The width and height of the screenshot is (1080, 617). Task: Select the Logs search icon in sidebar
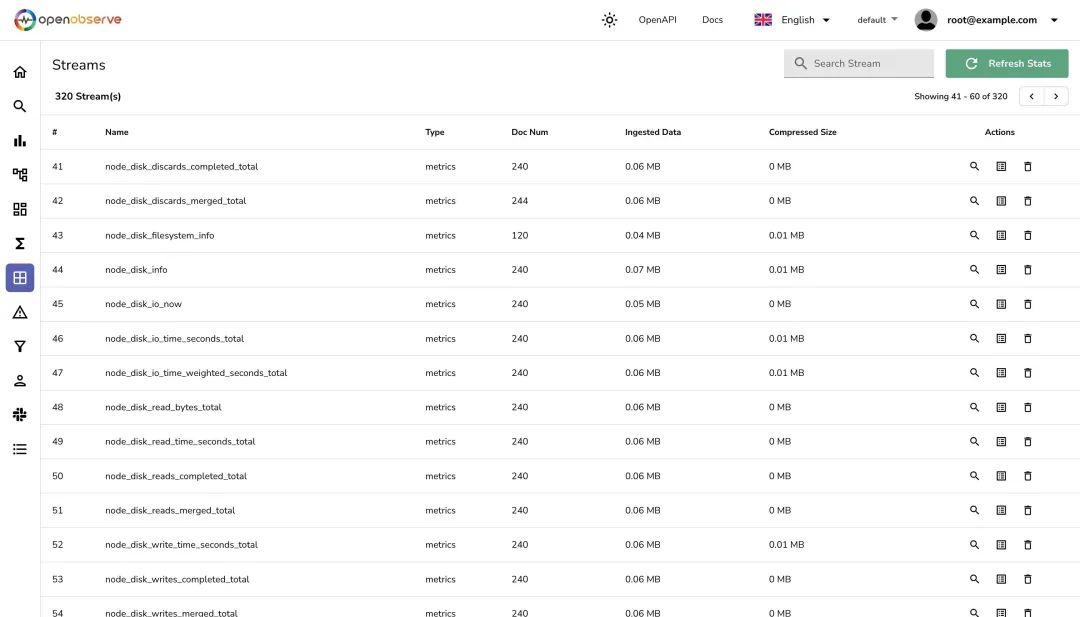point(19,106)
